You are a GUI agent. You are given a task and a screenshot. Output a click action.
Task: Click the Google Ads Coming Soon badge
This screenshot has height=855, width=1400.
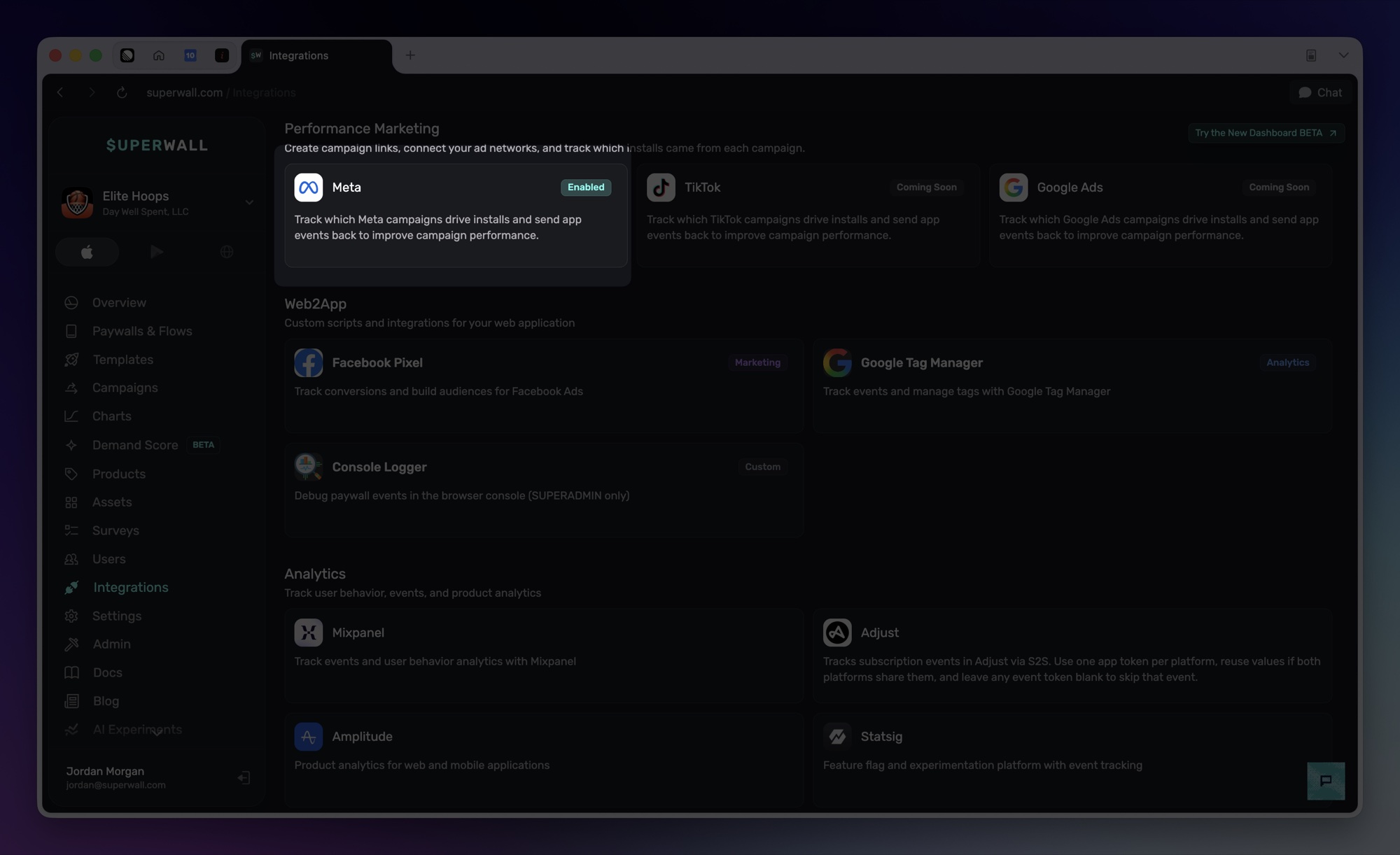pos(1279,188)
